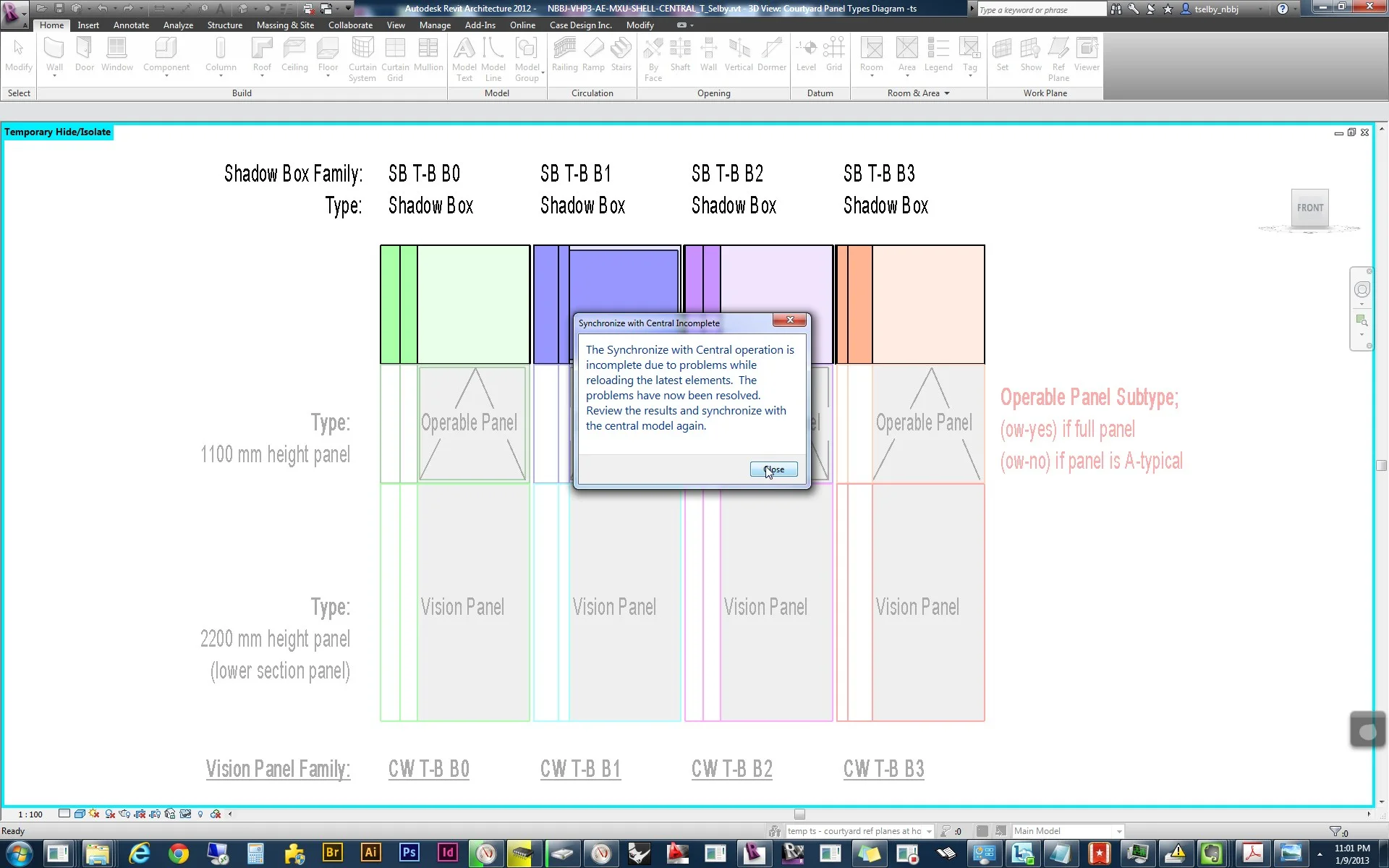Viewport: 1389px width, 868px height.
Task: Select the Ceiling tool
Action: pos(294,55)
